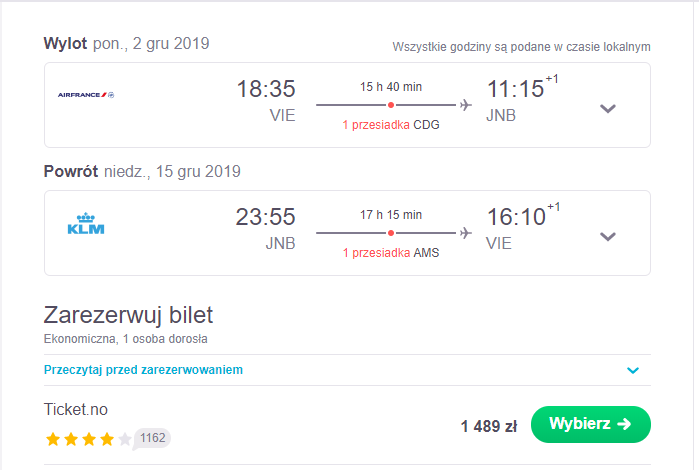This screenshot has width=699, height=470.
Task: Click the Air France airline logo
Action: point(86,95)
